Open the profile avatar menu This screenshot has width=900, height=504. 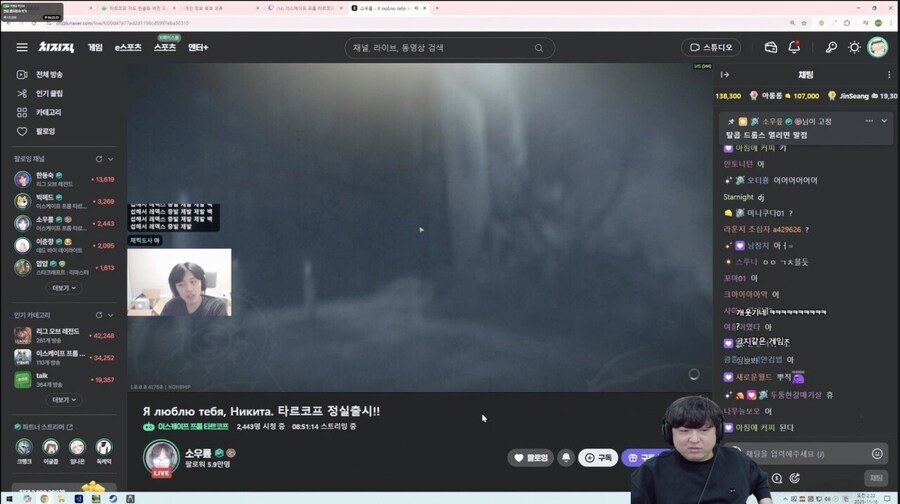(878, 47)
